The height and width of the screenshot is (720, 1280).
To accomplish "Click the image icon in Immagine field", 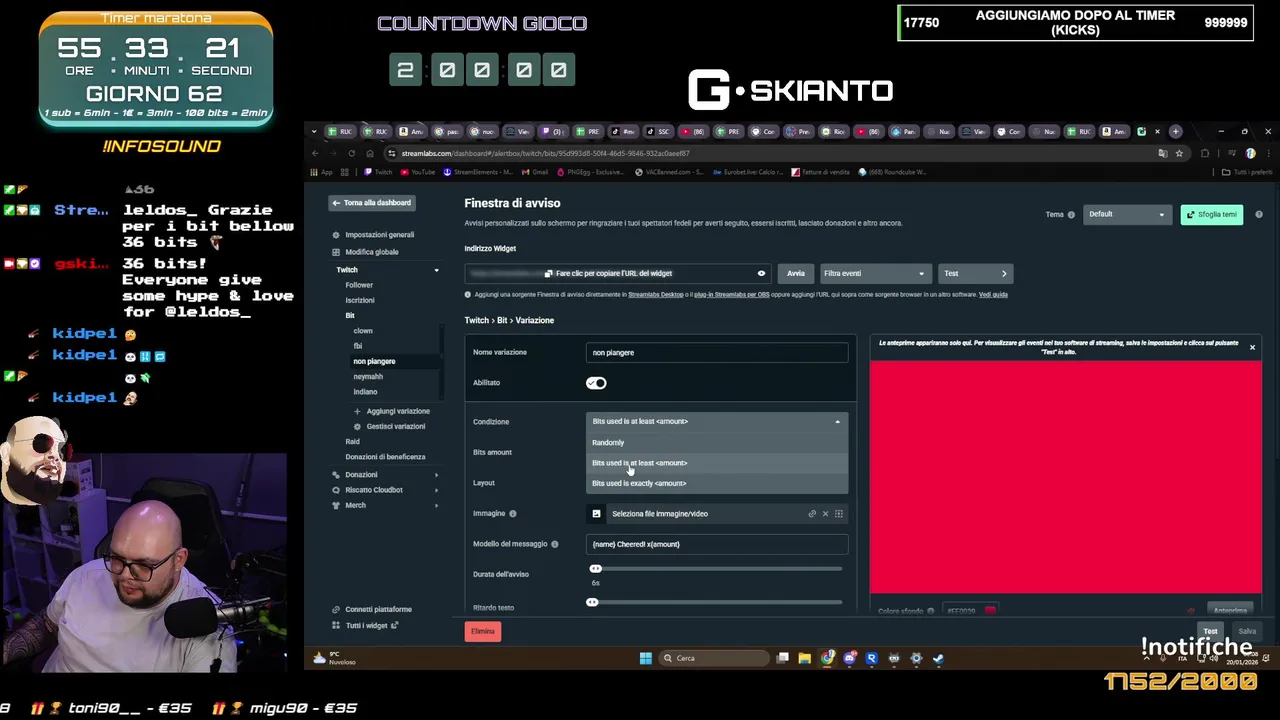I will (x=596, y=514).
